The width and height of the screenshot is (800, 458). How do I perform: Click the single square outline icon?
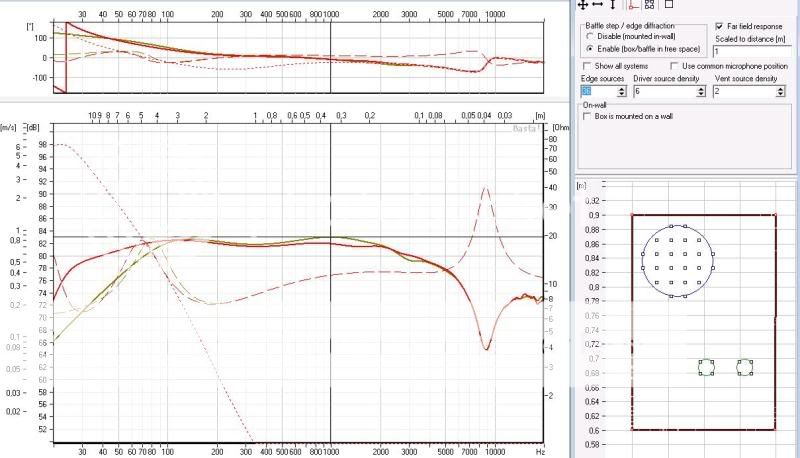(x=668, y=5)
